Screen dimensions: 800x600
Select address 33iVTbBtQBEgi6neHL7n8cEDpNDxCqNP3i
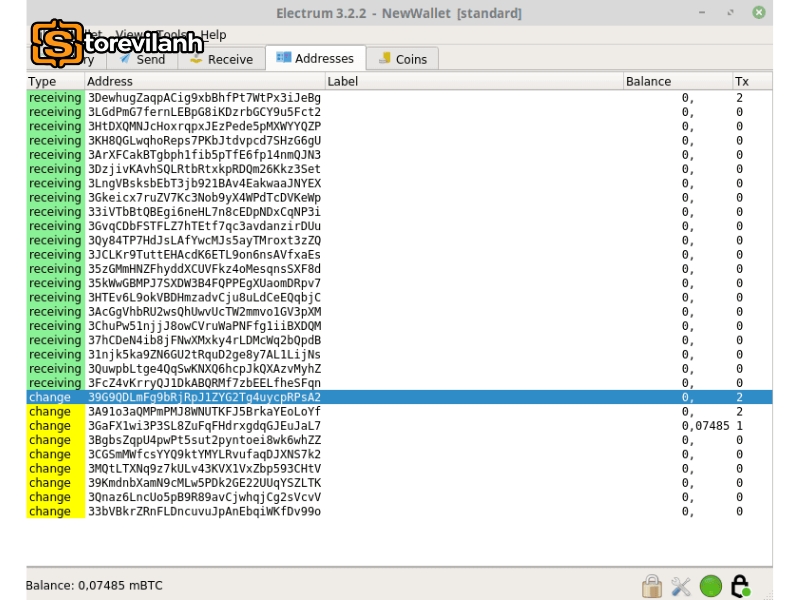[x=204, y=212]
